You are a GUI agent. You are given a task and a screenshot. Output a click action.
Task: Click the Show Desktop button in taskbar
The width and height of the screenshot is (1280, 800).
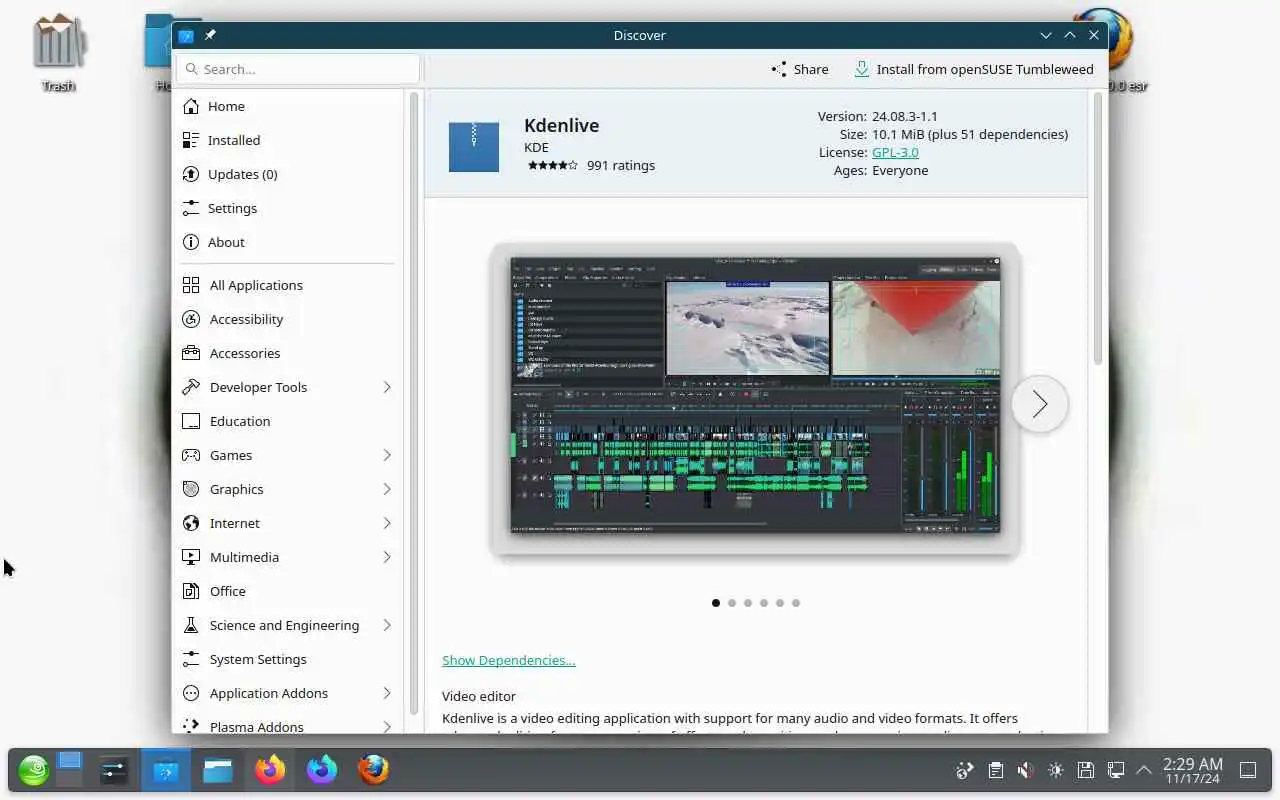(x=1248, y=770)
